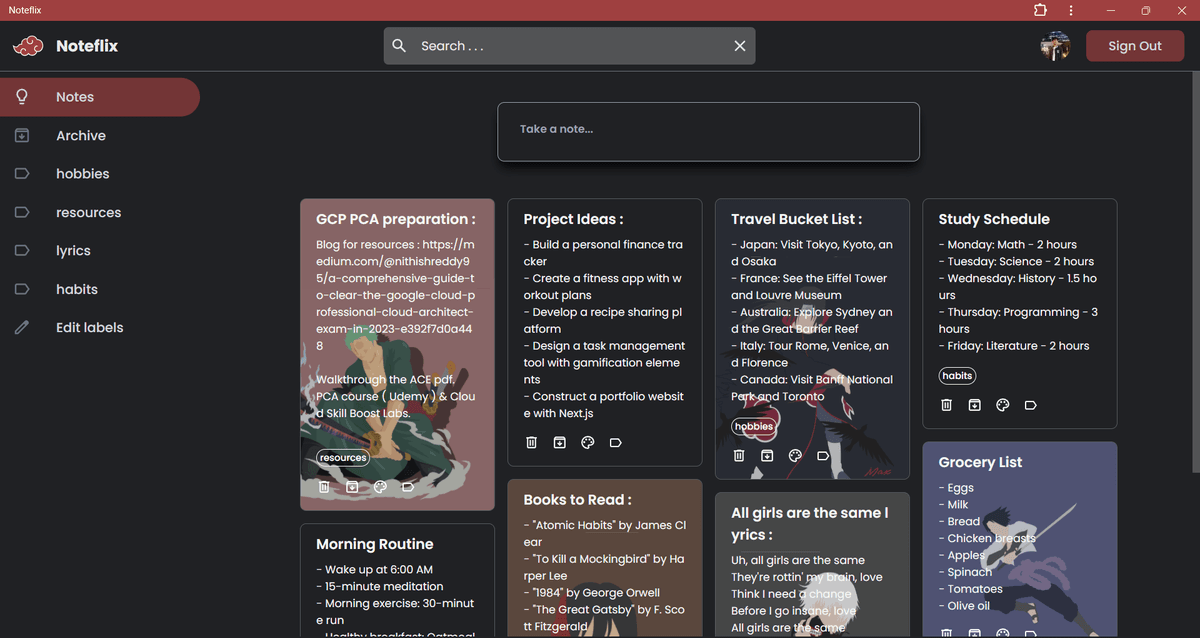Delete the Travel Bucket List note
The height and width of the screenshot is (638, 1200).
tap(739, 456)
